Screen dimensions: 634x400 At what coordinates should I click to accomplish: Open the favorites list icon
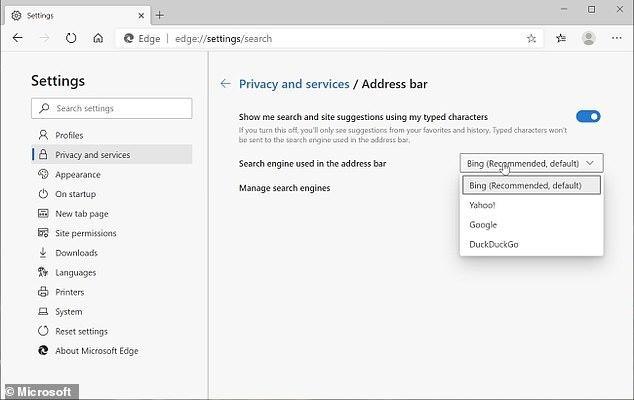point(561,38)
